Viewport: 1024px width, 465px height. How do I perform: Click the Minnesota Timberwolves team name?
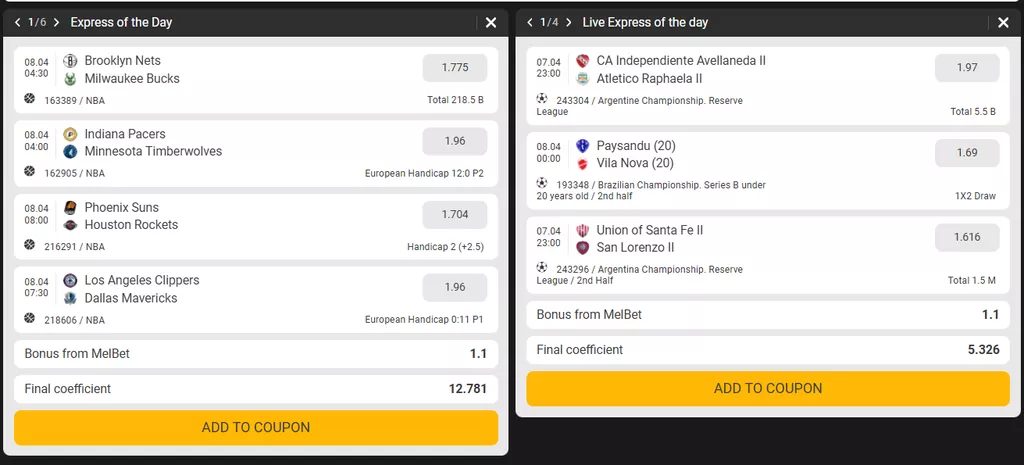pyautogui.click(x=153, y=152)
